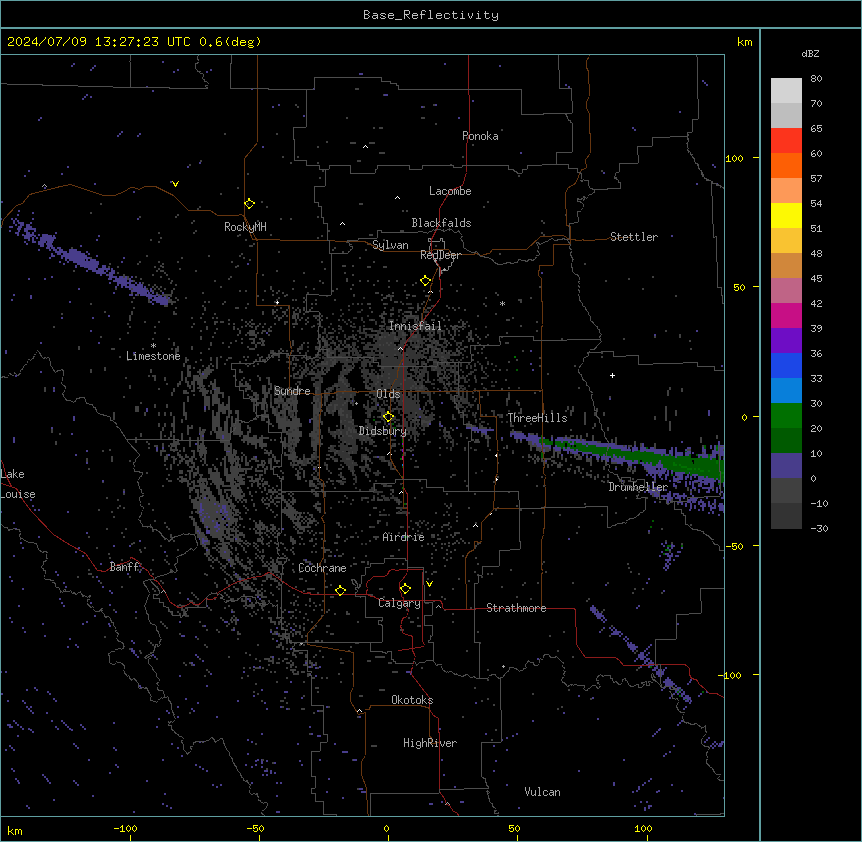Click the Didsbury city label
The image size is (862, 842).
pyautogui.click(x=383, y=431)
